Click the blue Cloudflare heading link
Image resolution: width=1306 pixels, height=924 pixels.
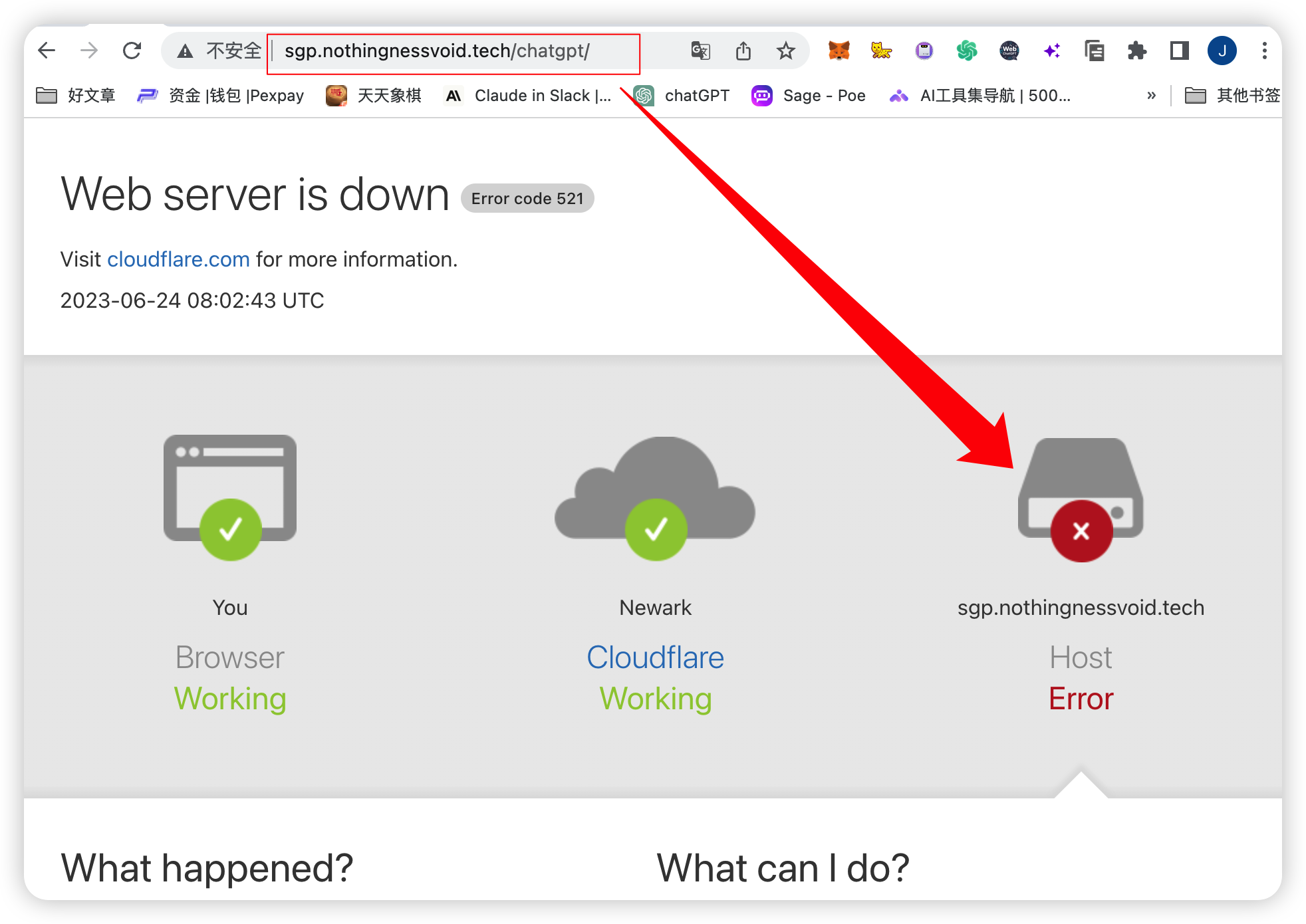click(x=655, y=657)
